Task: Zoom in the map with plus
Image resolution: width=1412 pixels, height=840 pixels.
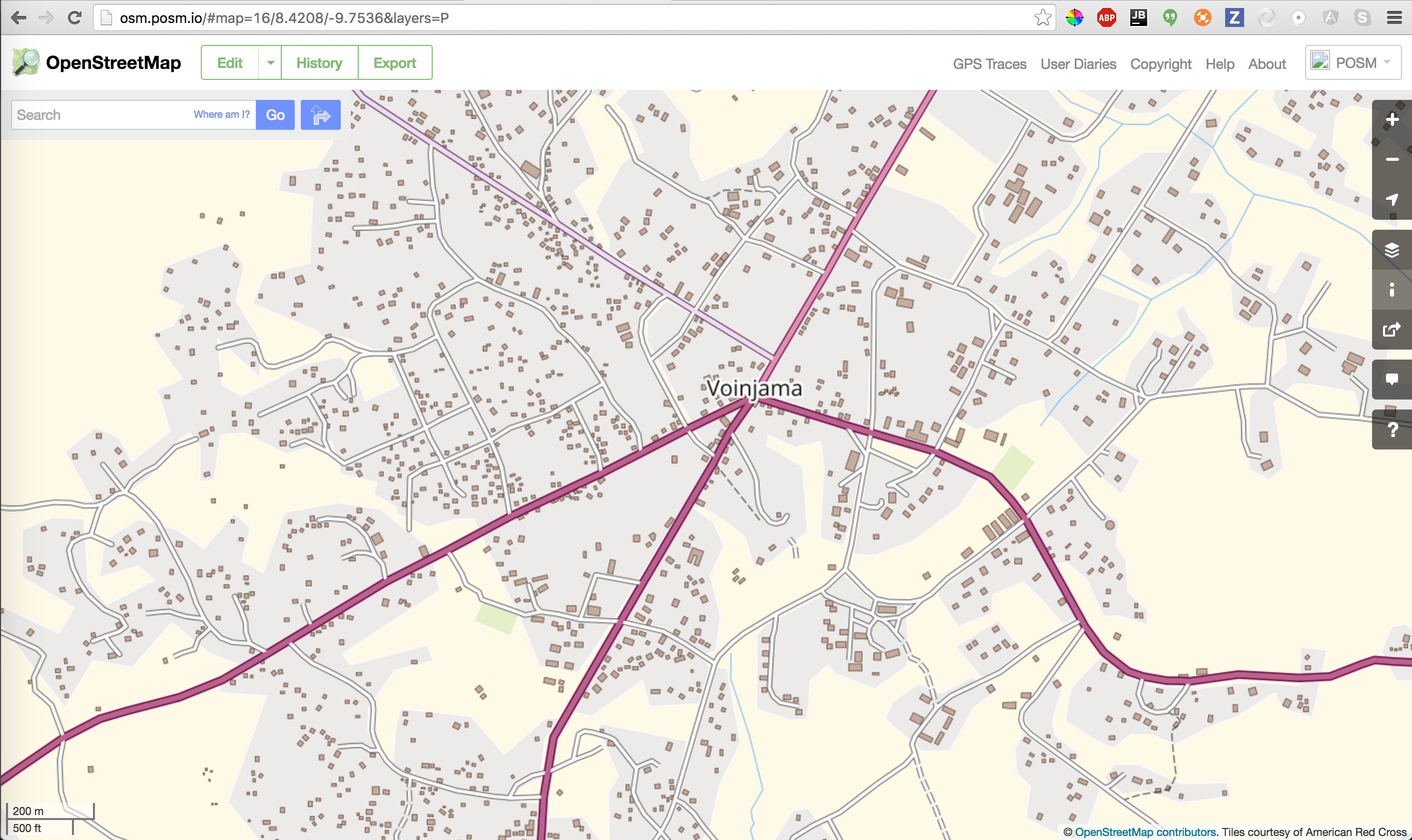Action: (x=1392, y=119)
